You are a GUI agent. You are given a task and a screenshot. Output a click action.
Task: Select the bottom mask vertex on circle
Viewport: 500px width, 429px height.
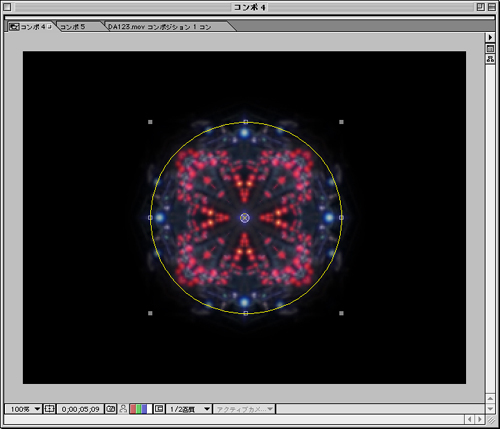pos(246,313)
